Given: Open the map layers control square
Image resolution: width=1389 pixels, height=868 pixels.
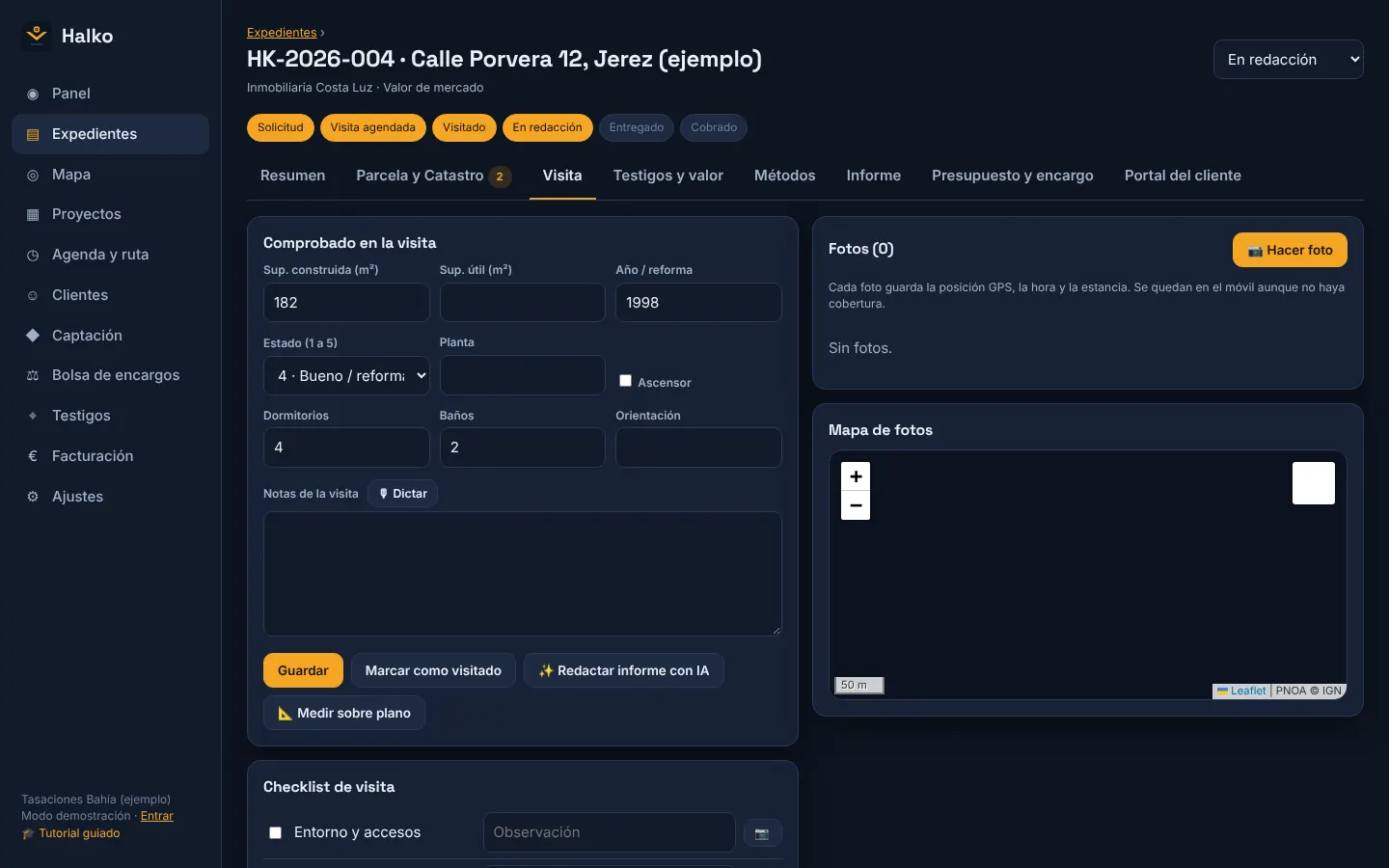Looking at the screenshot, I should (1314, 483).
